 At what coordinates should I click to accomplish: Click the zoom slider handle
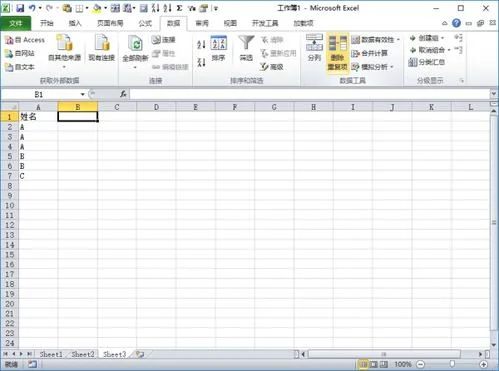point(452,364)
